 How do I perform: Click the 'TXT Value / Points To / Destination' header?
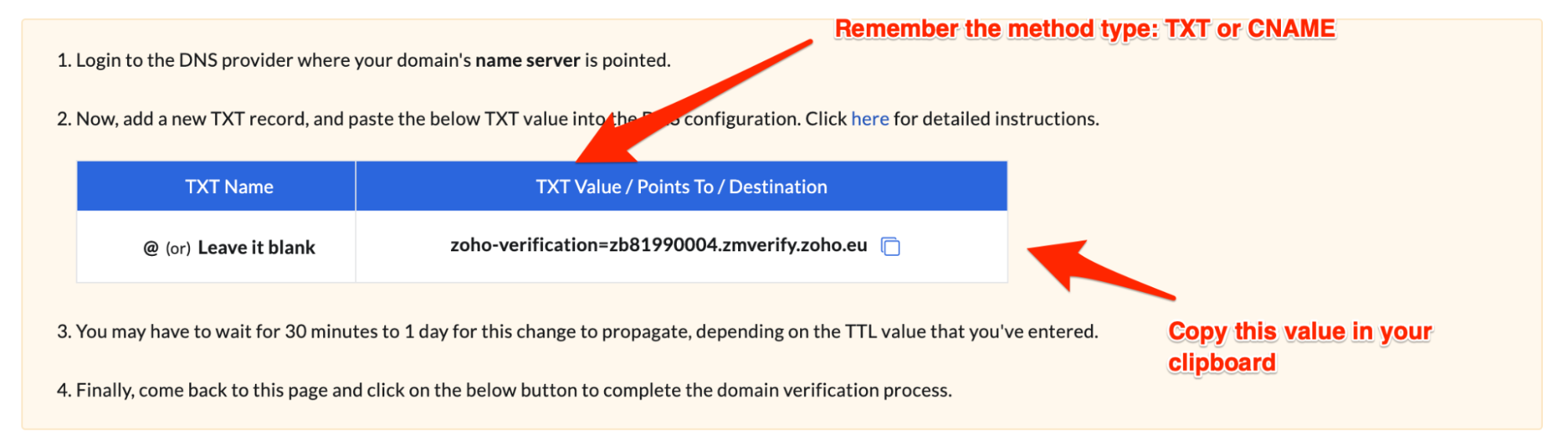tap(681, 187)
